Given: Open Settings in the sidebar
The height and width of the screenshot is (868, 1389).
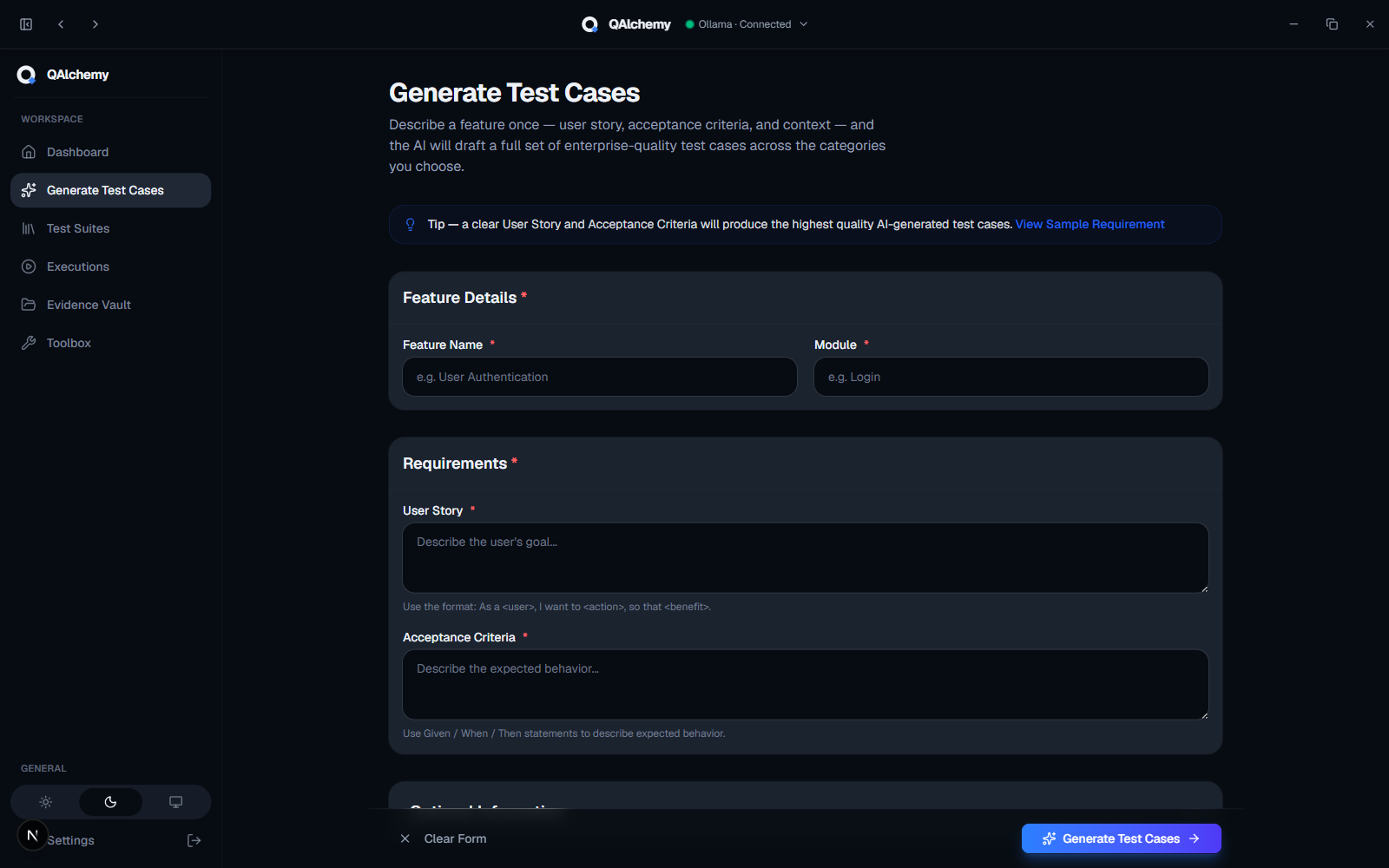Looking at the screenshot, I should 71,840.
